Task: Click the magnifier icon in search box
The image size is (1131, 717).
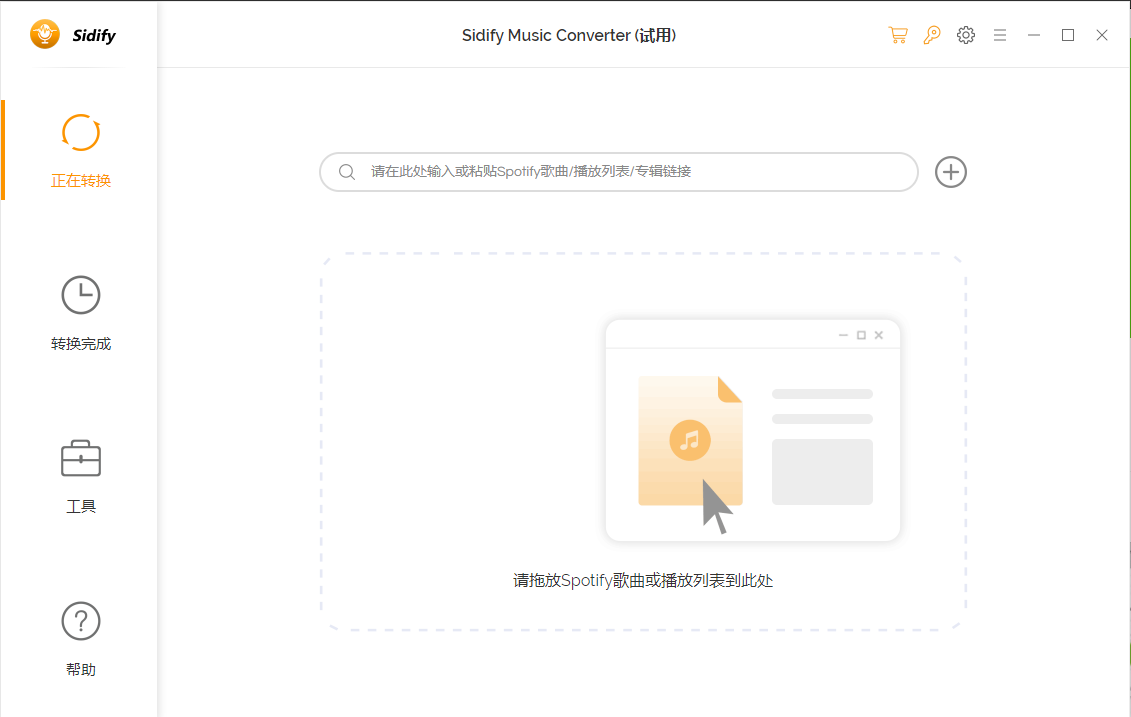Action: tap(347, 172)
